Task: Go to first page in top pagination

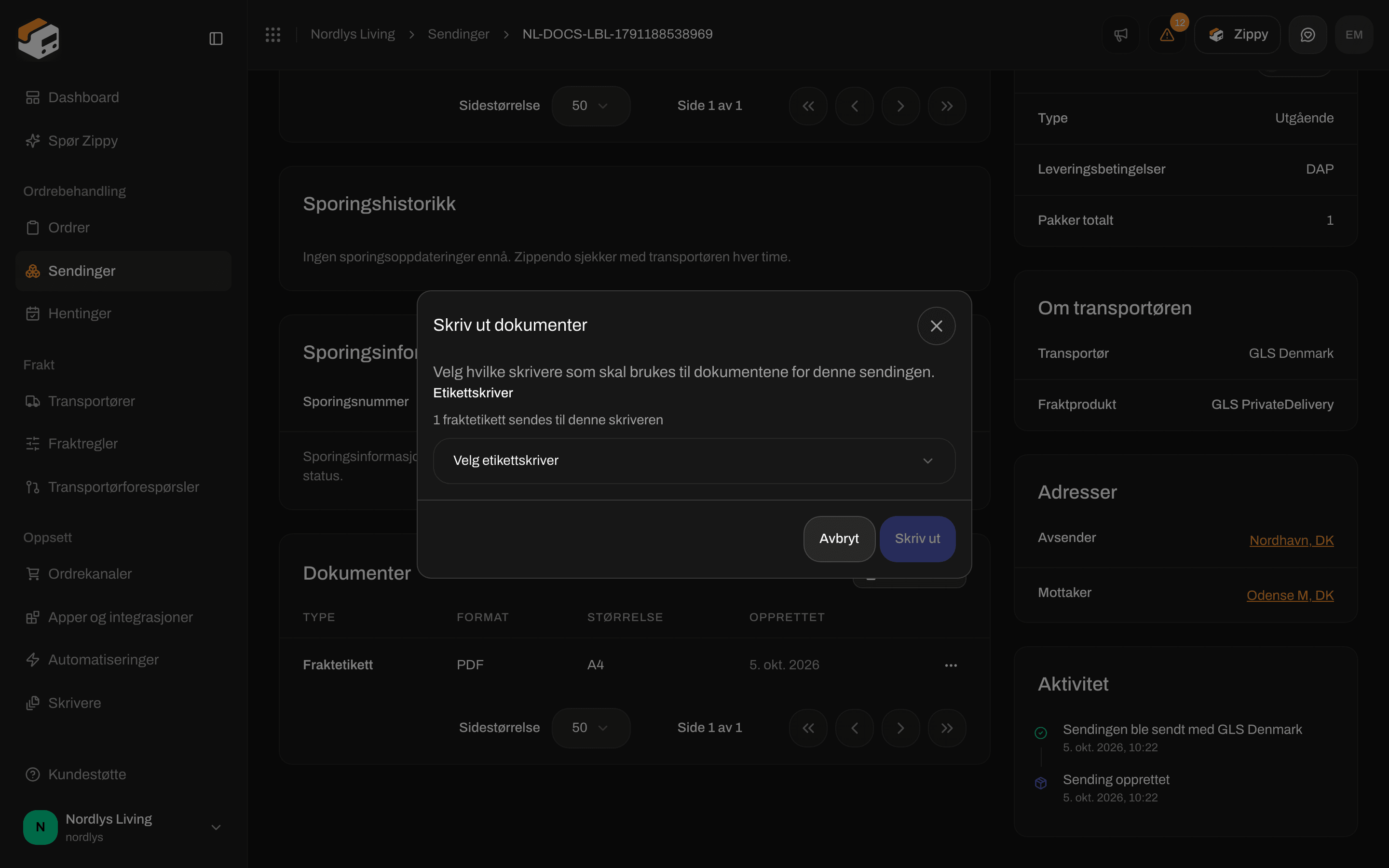Action: tap(808, 106)
